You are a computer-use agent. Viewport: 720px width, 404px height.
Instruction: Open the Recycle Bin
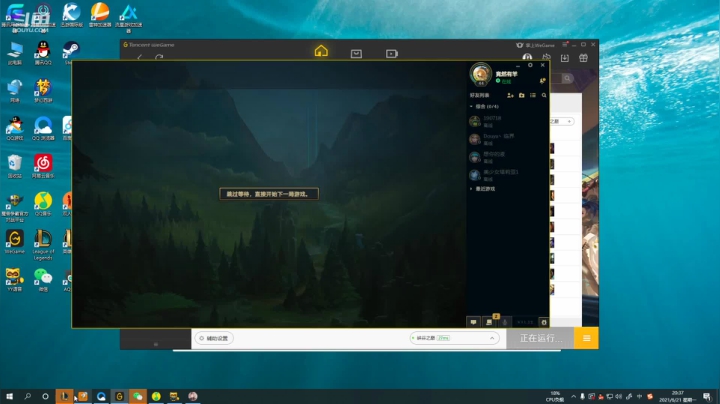tap(15, 166)
